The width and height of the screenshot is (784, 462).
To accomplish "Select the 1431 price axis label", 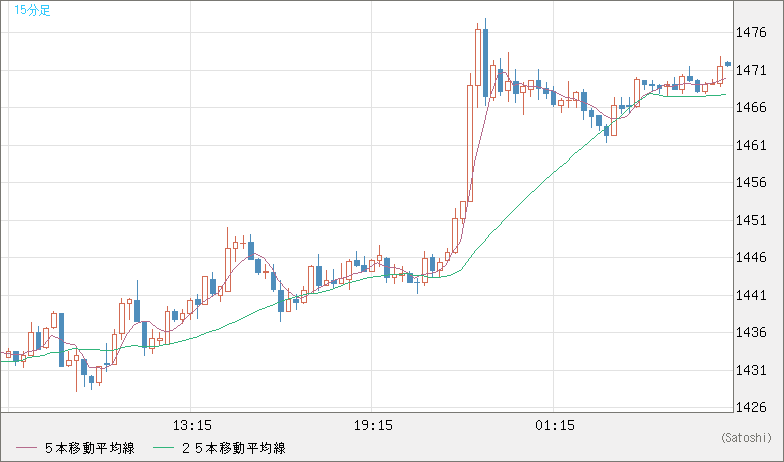I will 751,370.
